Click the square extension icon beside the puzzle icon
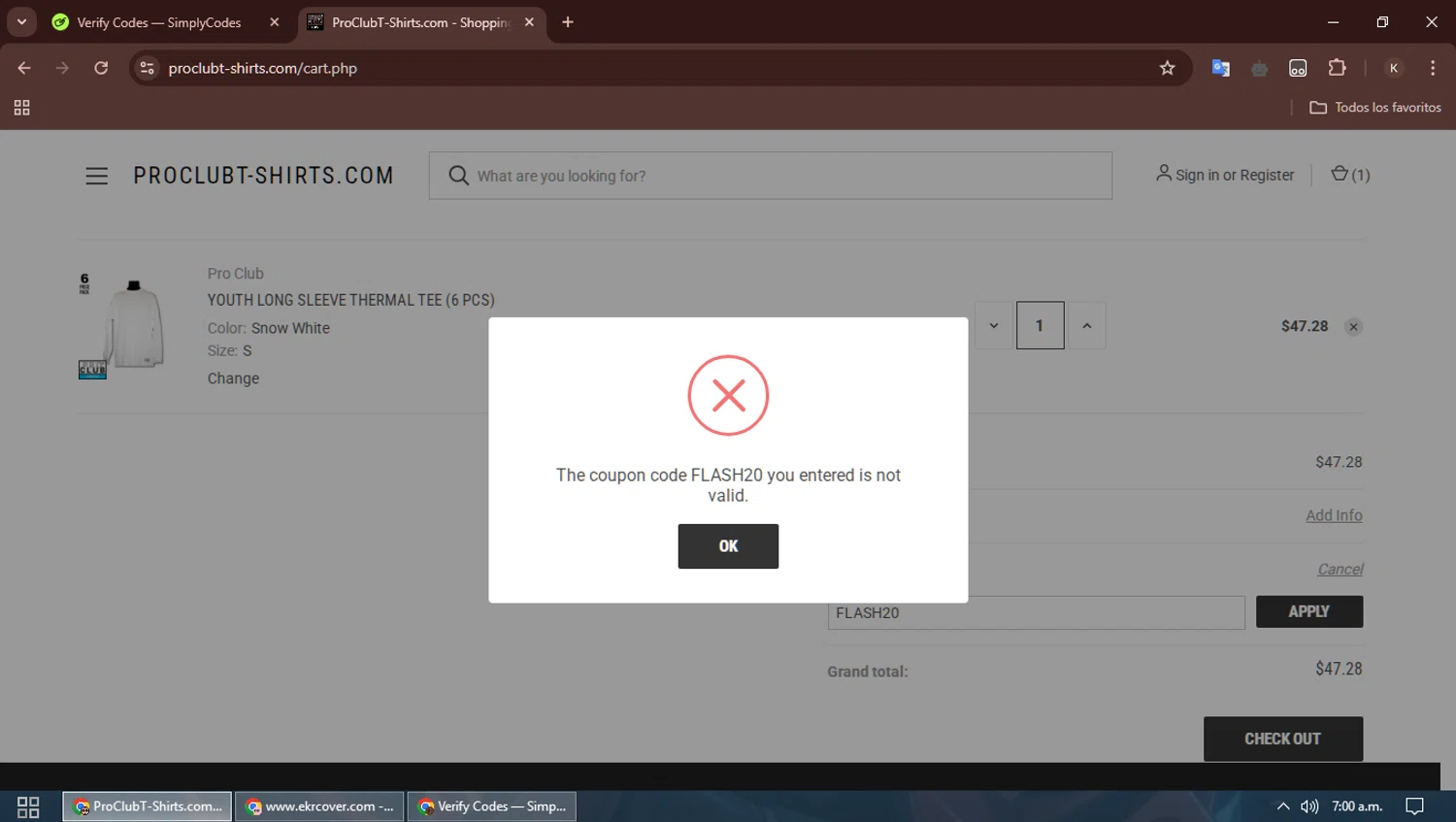The width and height of the screenshot is (1456, 822). point(1298,68)
